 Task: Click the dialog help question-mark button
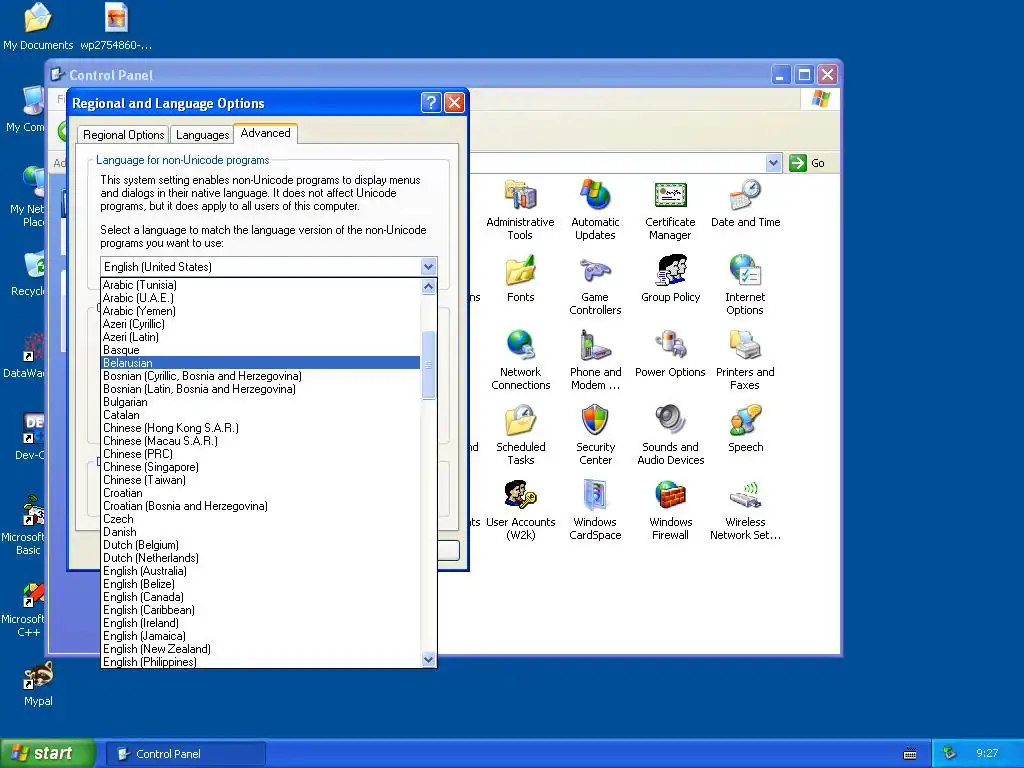pyautogui.click(x=431, y=103)
